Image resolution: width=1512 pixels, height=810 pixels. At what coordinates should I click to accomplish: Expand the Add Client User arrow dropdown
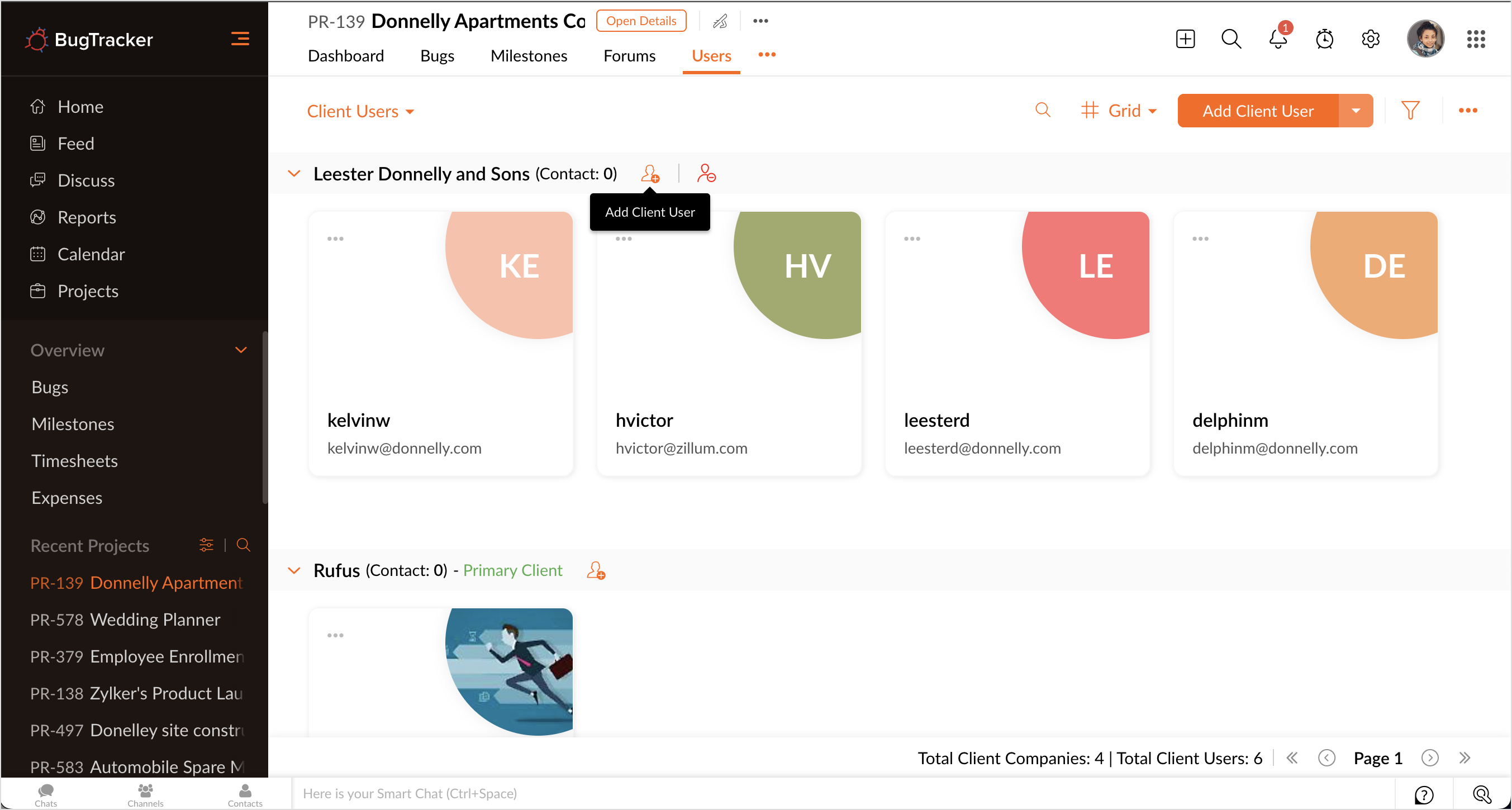1356,111
